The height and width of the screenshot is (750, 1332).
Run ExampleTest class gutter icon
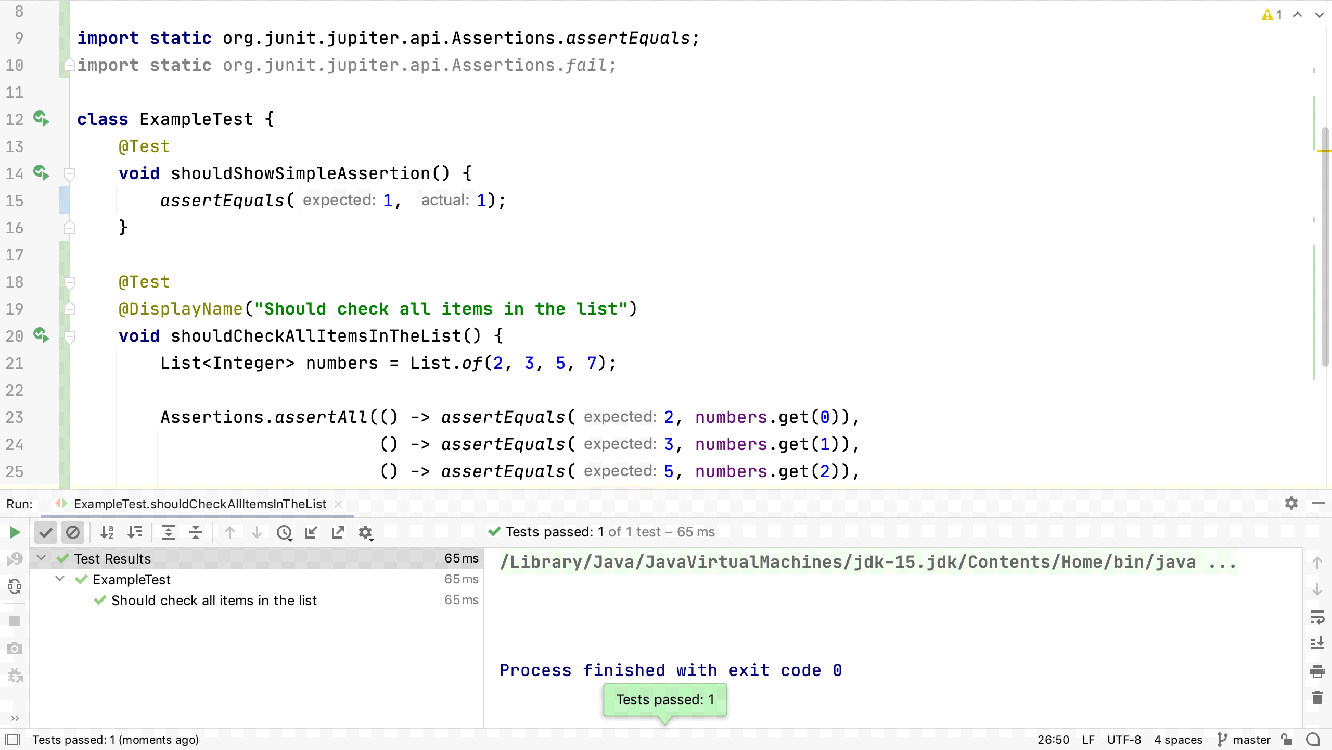click(x=41, y=119)
